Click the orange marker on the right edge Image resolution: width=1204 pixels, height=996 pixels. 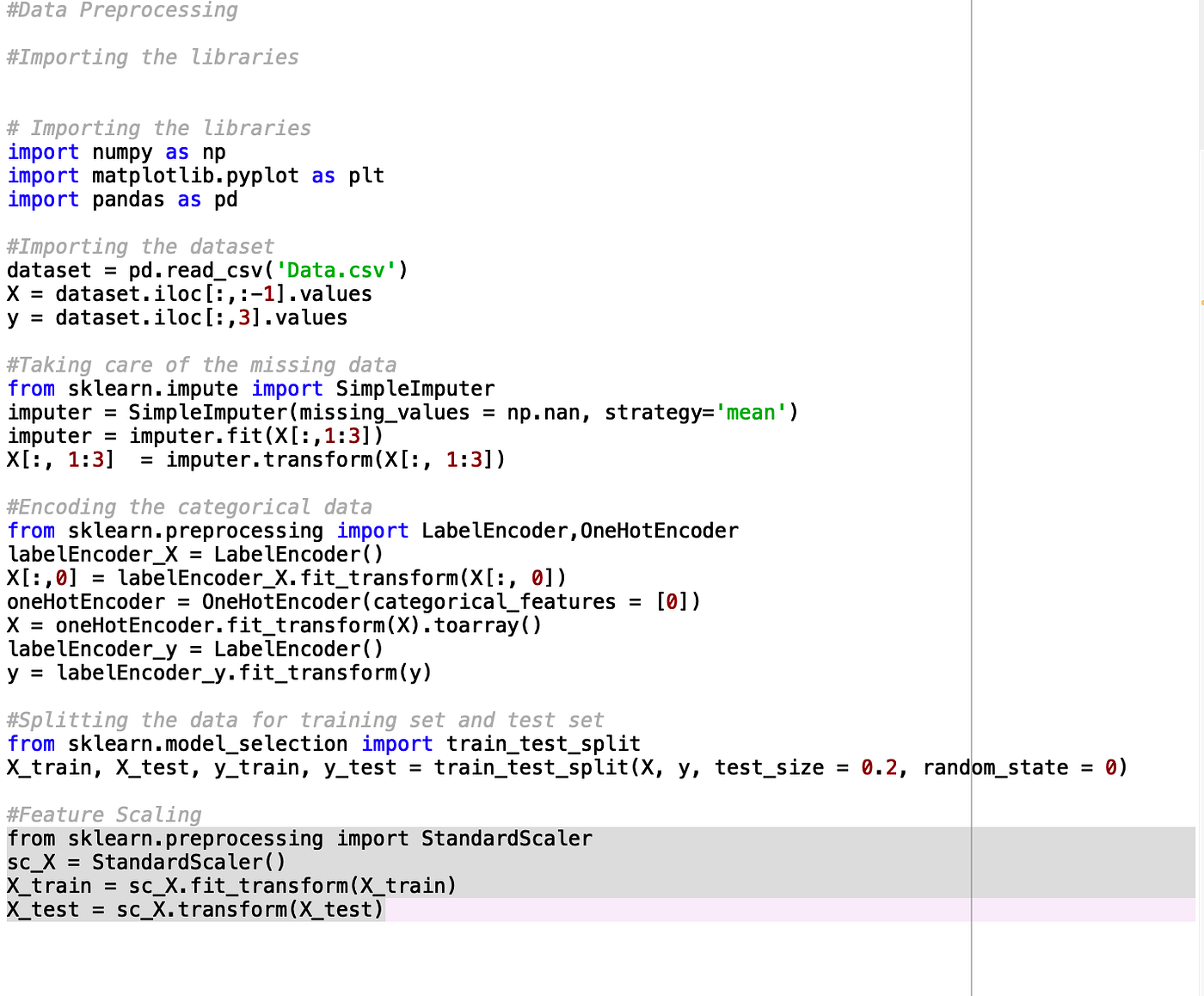1201,303
